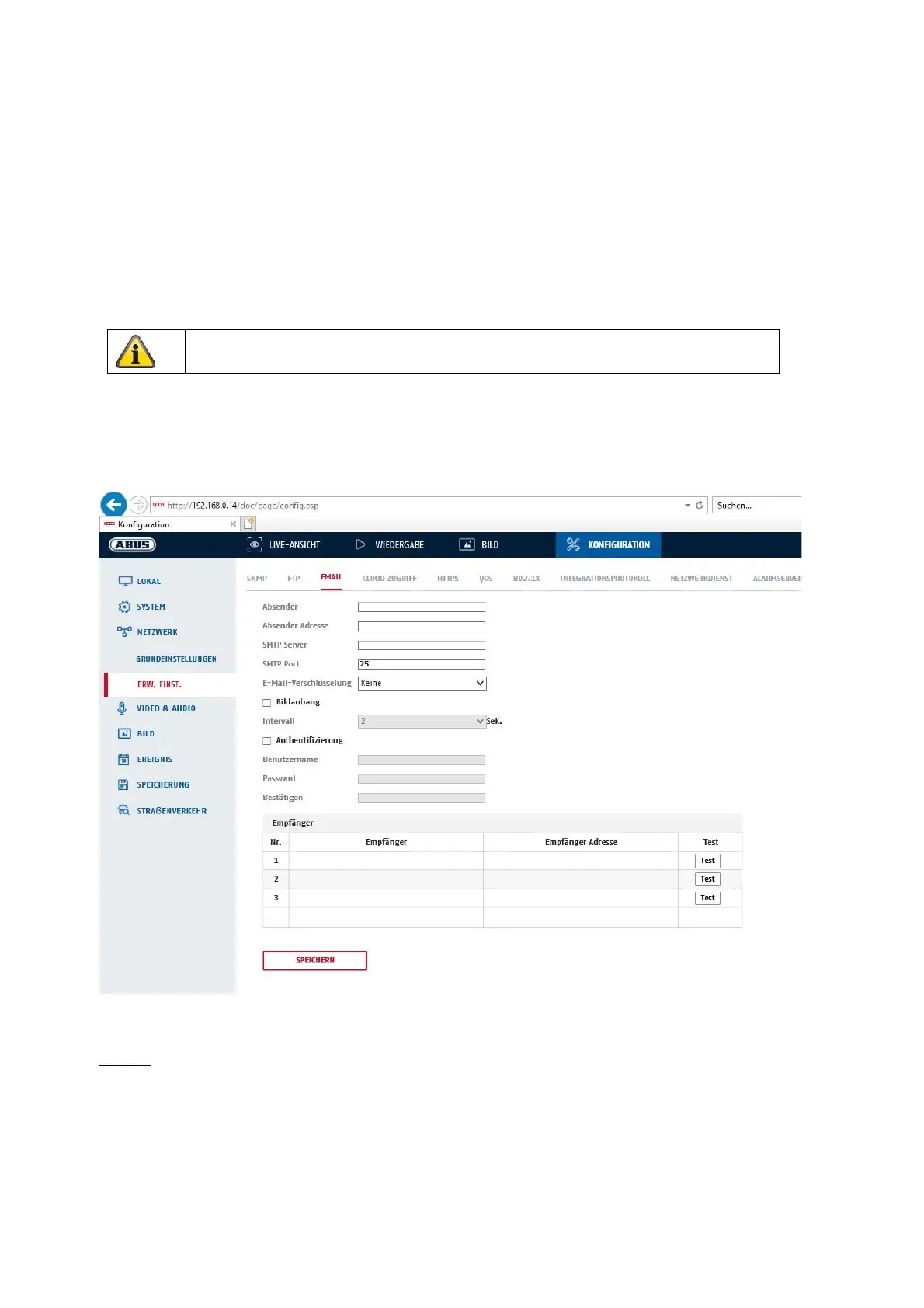924x1308 pixels.
Task: Click Test button for recipient 1
Action: (707, 861)
